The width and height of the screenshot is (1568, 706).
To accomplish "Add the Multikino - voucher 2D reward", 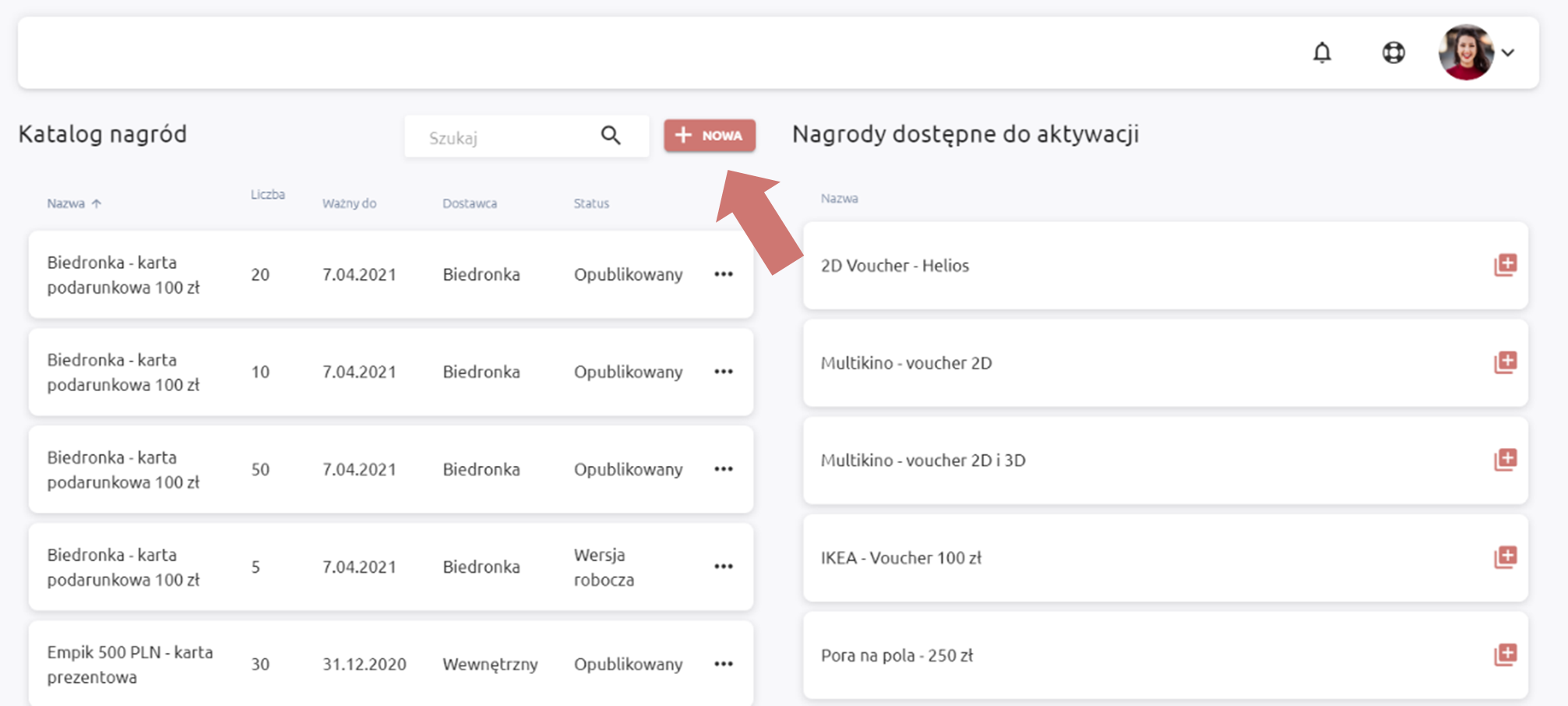I will [x=1505, y=362].
